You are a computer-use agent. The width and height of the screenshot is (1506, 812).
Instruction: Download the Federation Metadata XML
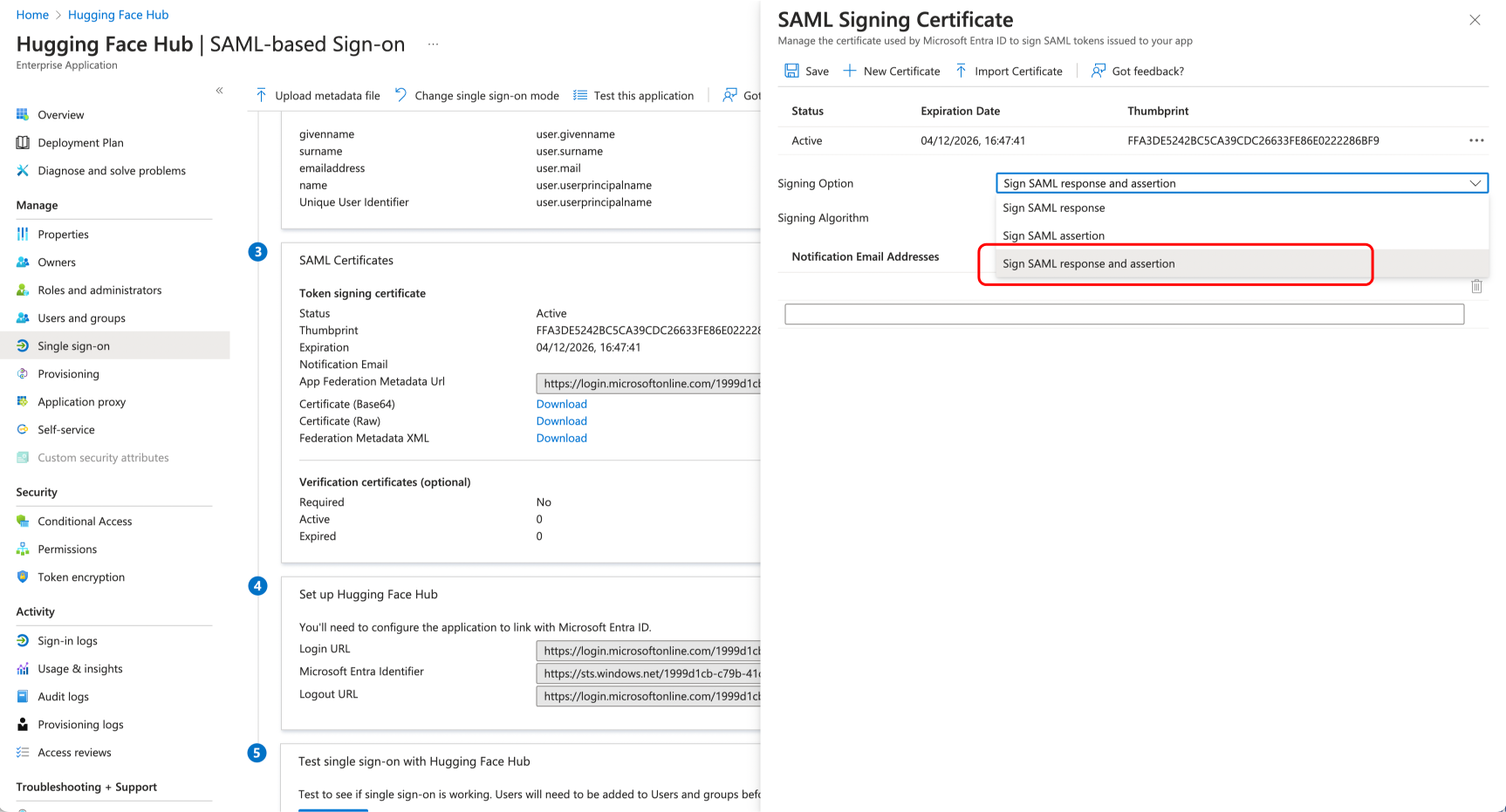pyautogui.click(x=561, y=438)
